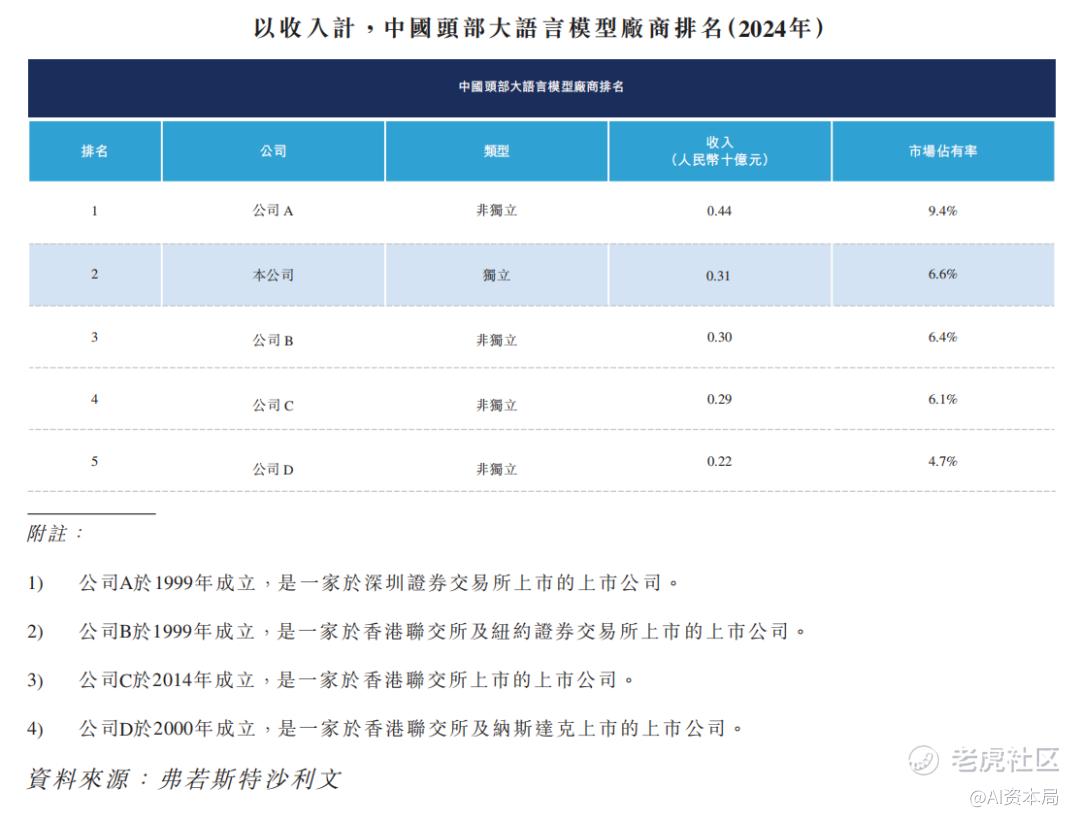Select rank cell '5'
Image resolution: width=1080 pixels, height=822 pixels.
tap(94, 461)
